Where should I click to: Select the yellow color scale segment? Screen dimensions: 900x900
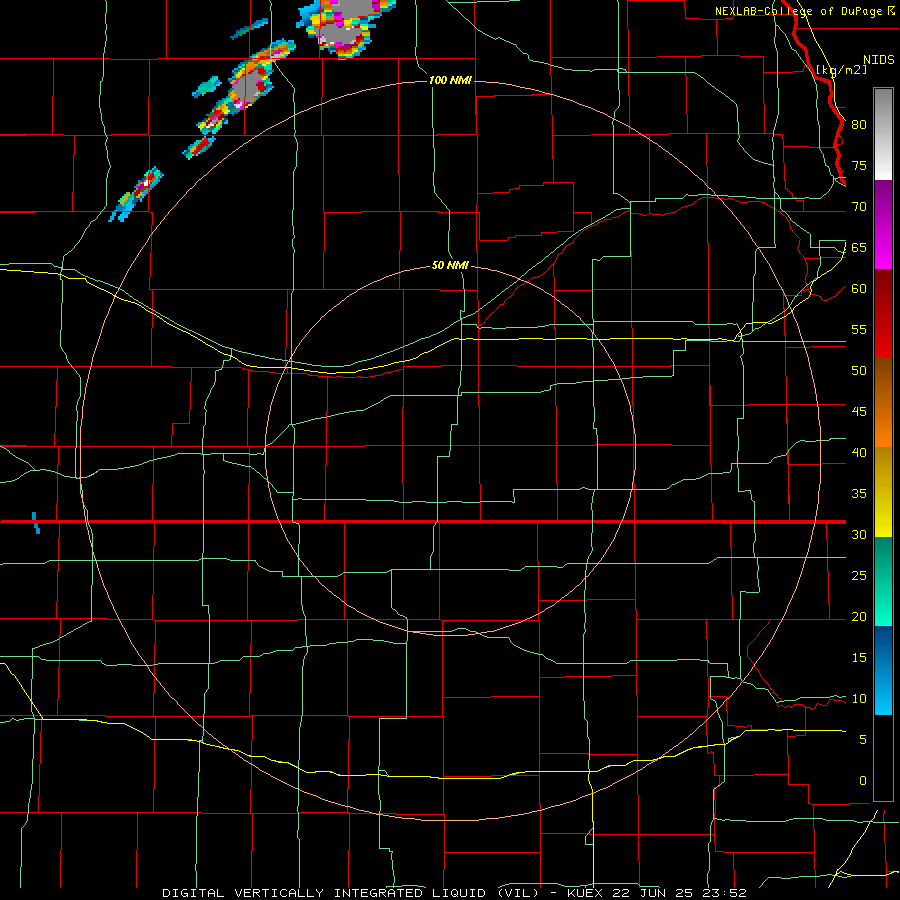[x=883, y=492]
